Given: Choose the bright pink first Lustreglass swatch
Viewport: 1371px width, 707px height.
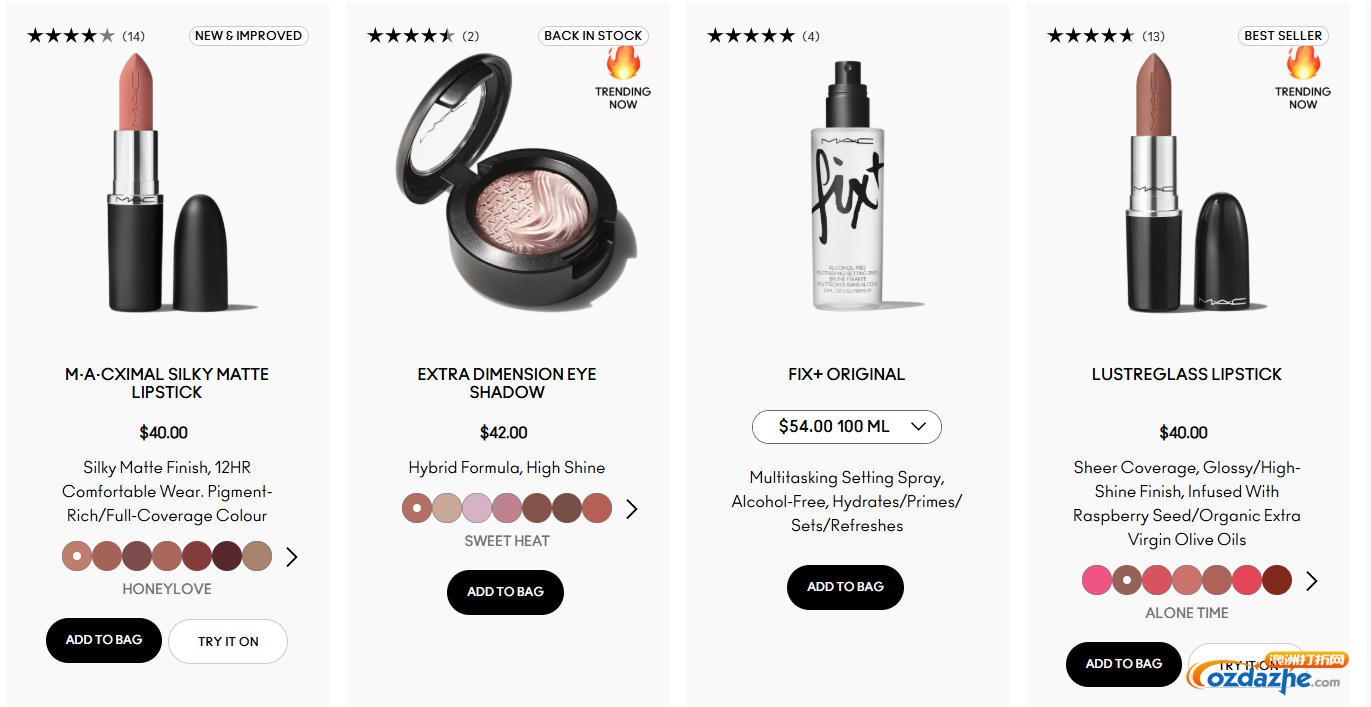Looking at the screenshot, I should [1097, 580].
